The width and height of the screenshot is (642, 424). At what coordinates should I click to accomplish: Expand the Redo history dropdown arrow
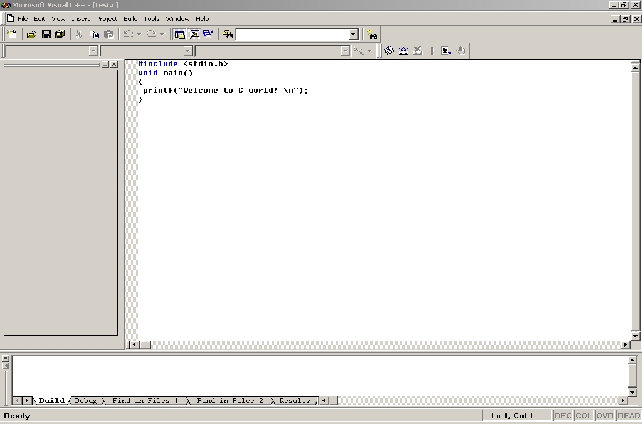(162, 34)
